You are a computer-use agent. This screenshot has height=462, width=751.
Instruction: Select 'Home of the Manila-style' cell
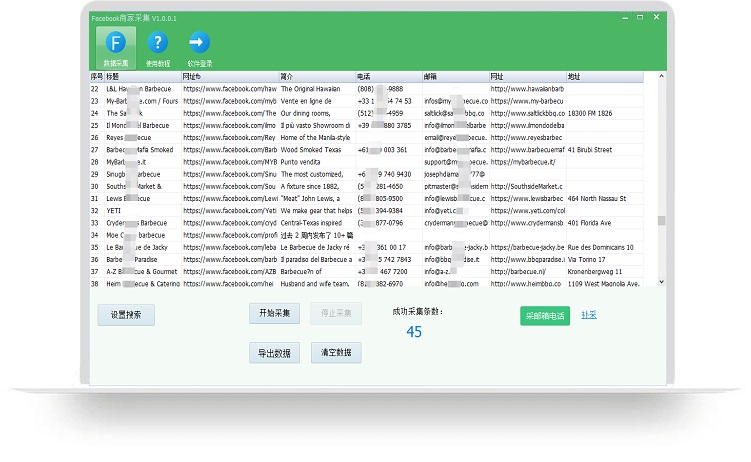point(317,138)
